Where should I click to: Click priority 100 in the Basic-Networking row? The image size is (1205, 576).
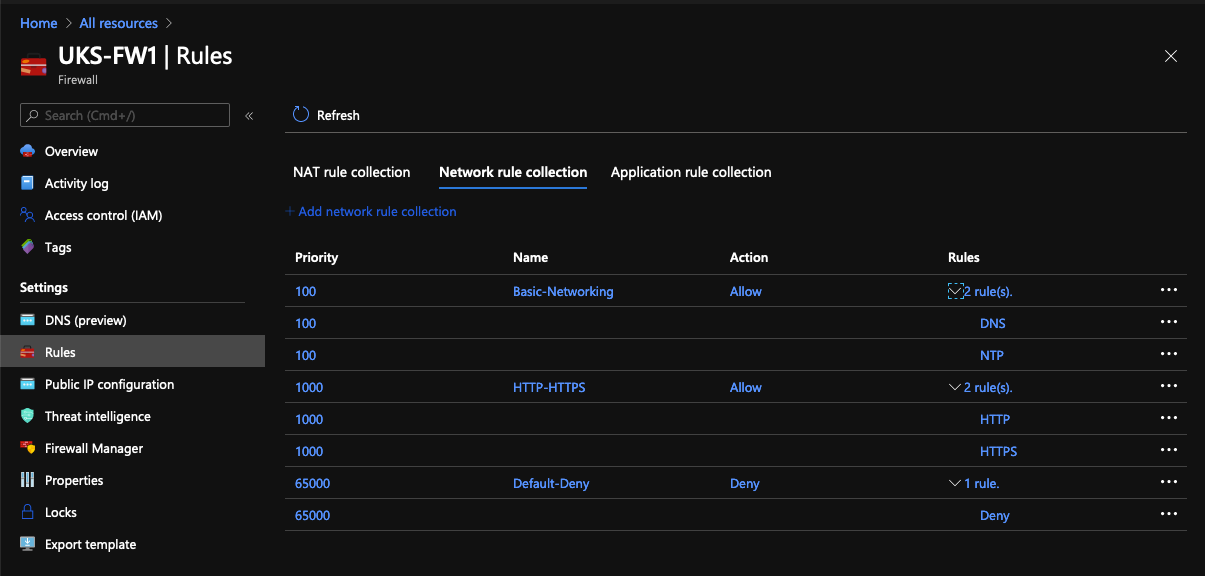point(306,291)
